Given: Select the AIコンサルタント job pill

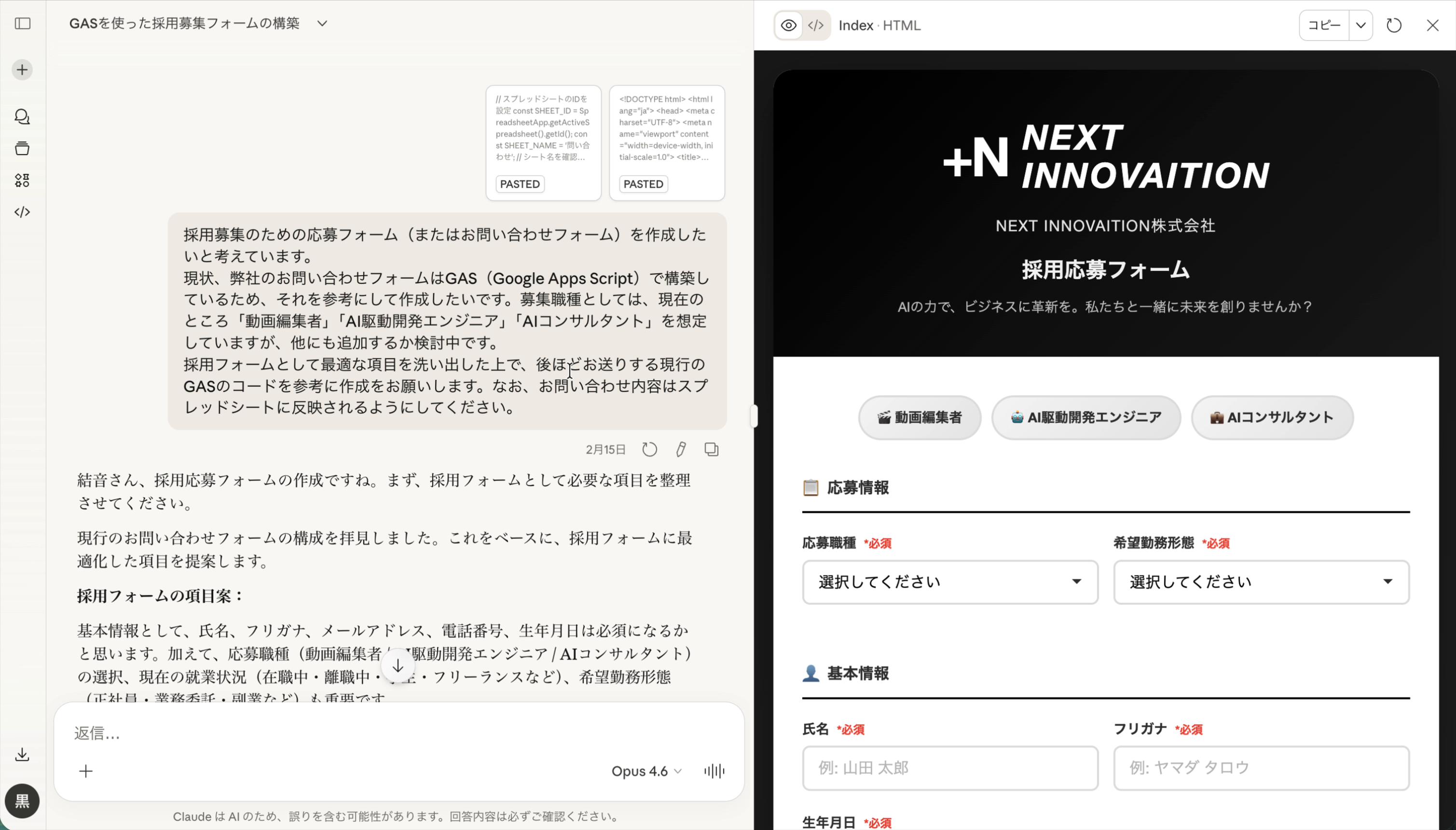Looking at the screenshot, I should click(x=1272, y=418).
